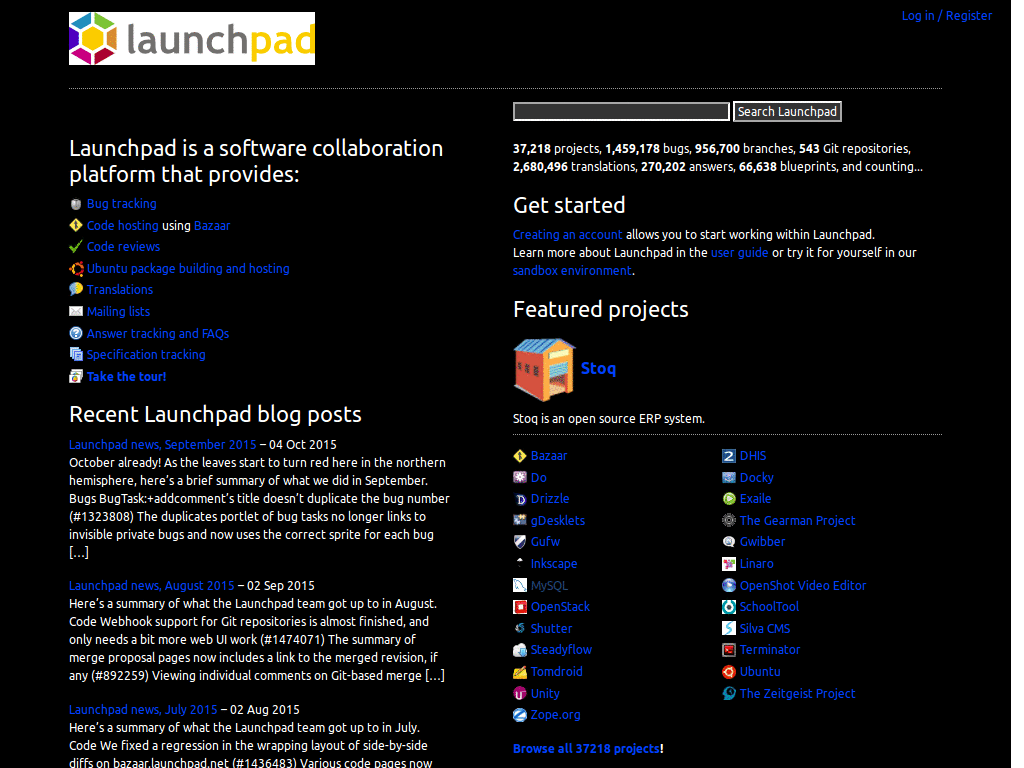
Task: Open the SchoolTool project link
Action: tap(769, 607)
